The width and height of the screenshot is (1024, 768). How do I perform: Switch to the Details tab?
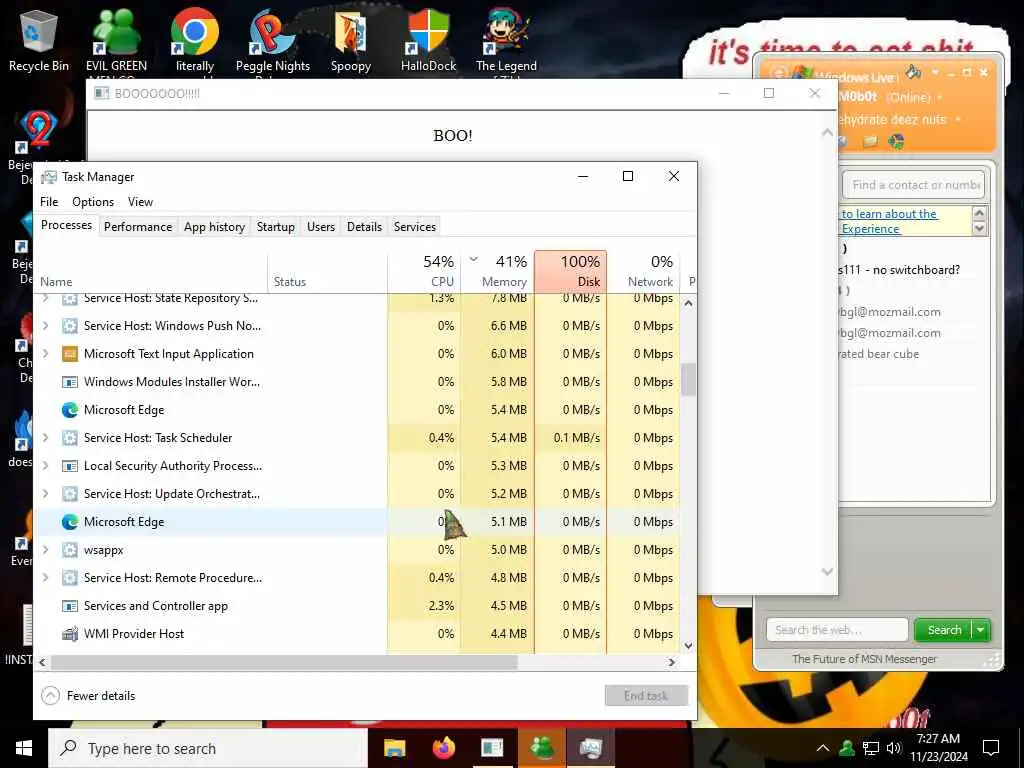364,227
